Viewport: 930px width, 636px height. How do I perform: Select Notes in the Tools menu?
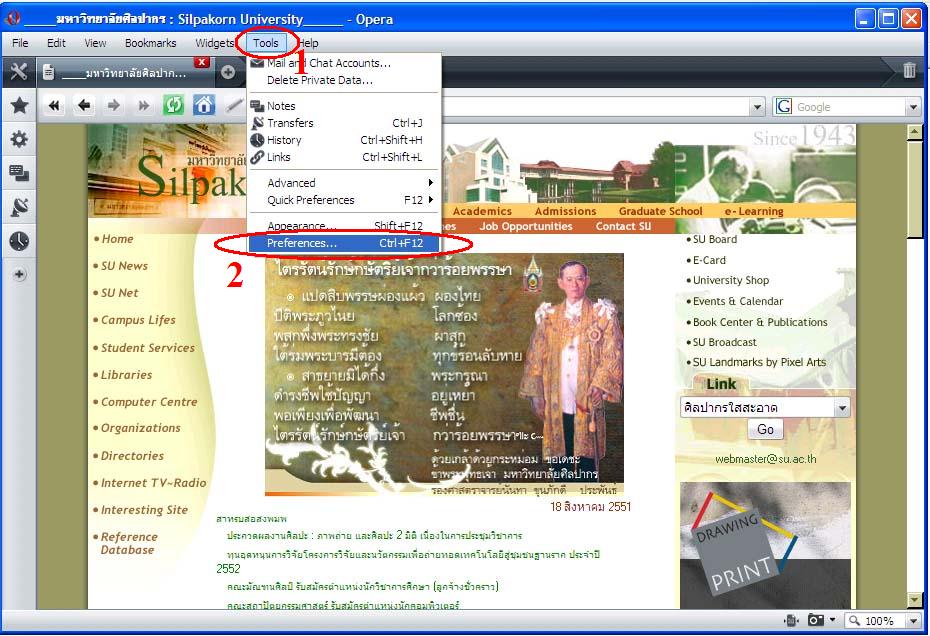tap(344, 106)
